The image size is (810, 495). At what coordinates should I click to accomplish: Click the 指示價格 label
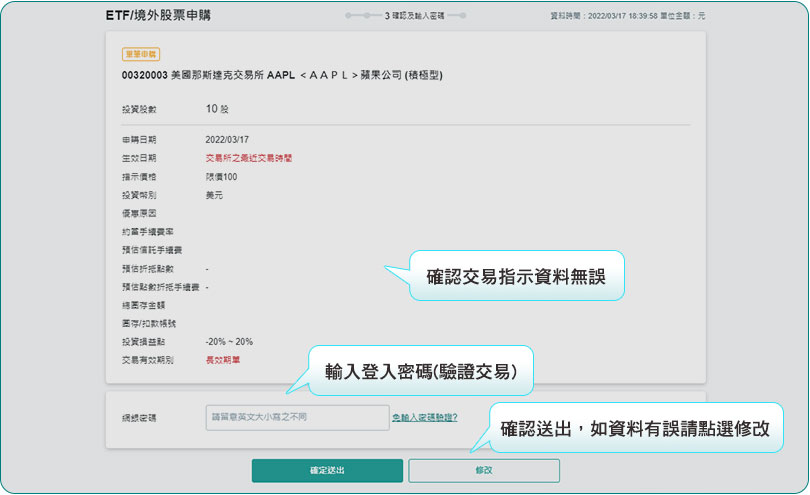pyautogui.click(x=139, y=177)
